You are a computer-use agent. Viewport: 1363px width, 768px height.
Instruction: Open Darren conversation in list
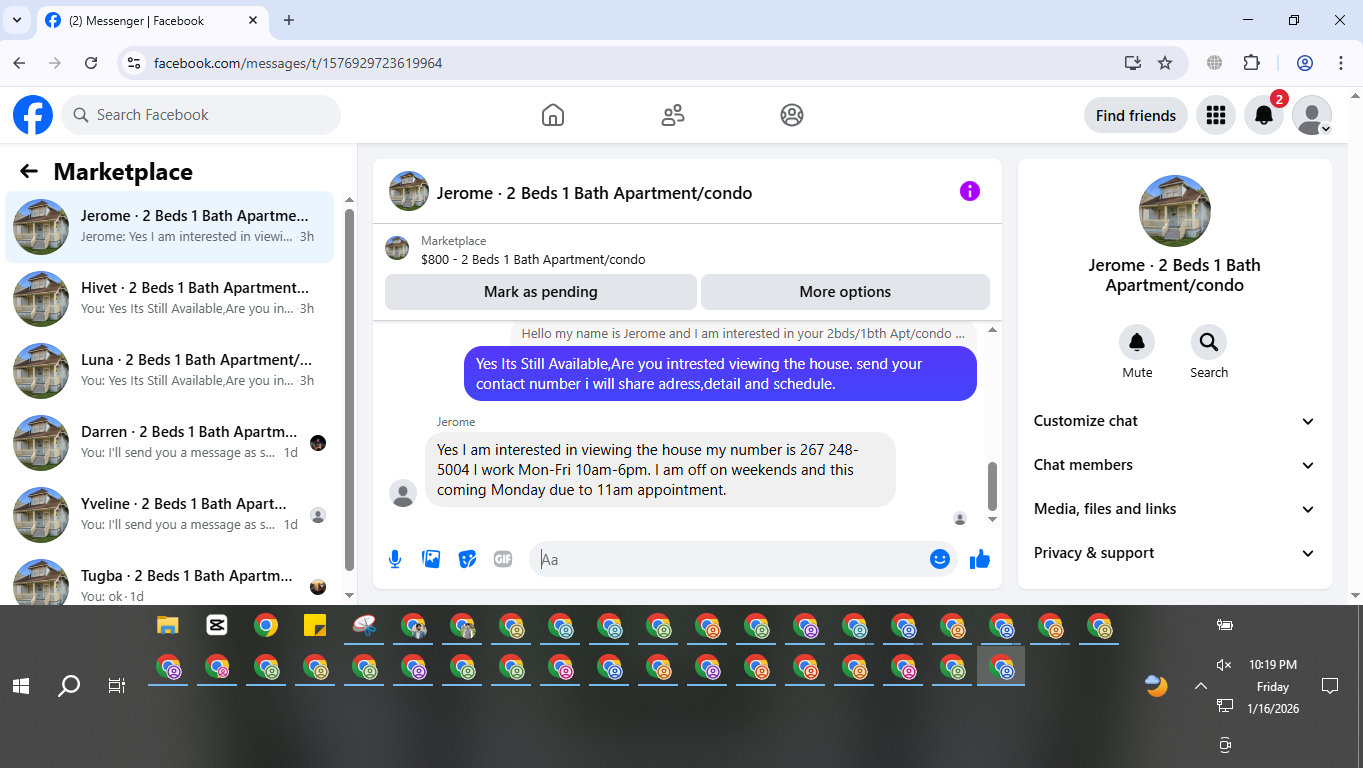click(x=170, y=443)
